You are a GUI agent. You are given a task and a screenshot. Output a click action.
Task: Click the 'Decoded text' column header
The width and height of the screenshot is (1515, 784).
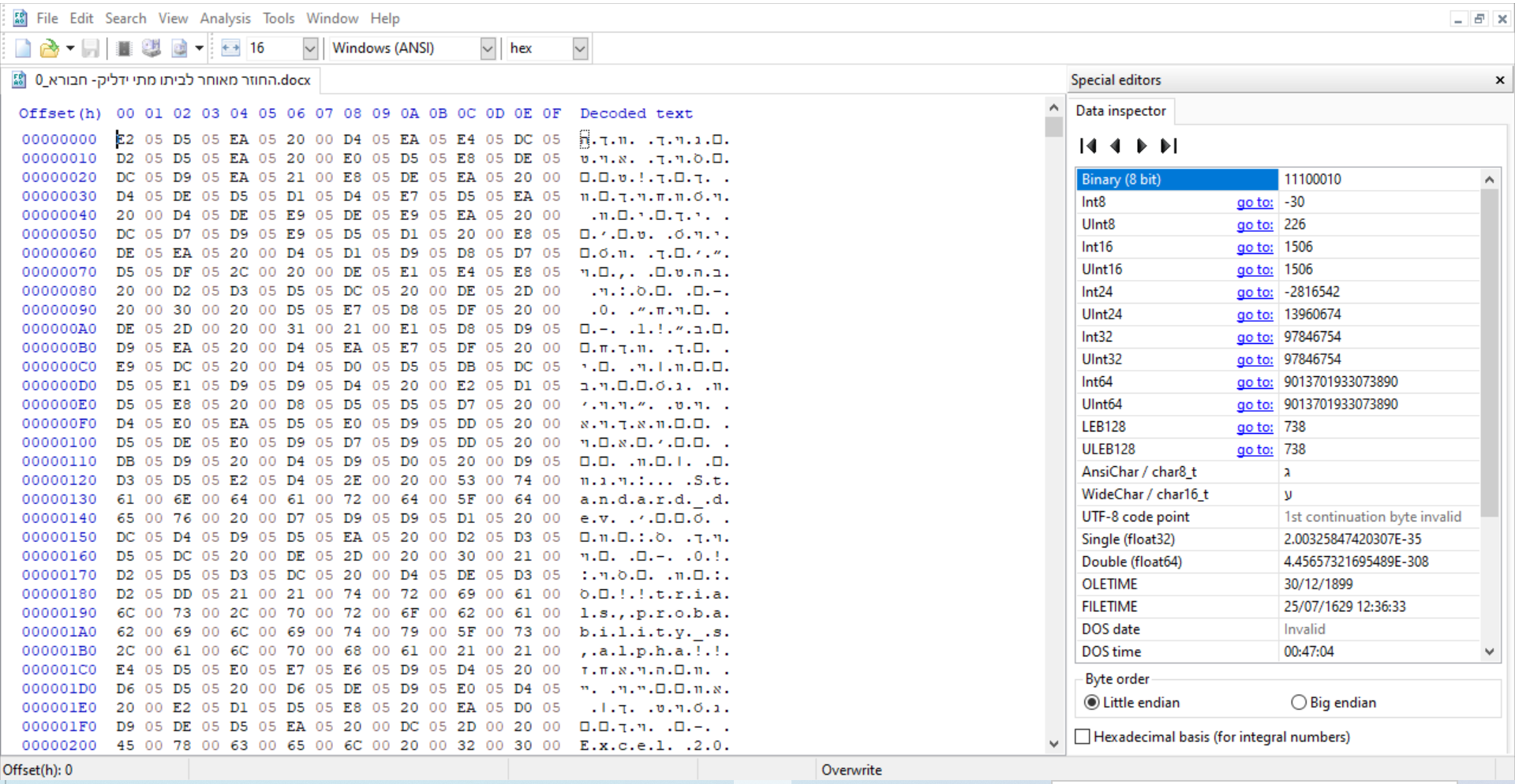click(x=636, y=114)
